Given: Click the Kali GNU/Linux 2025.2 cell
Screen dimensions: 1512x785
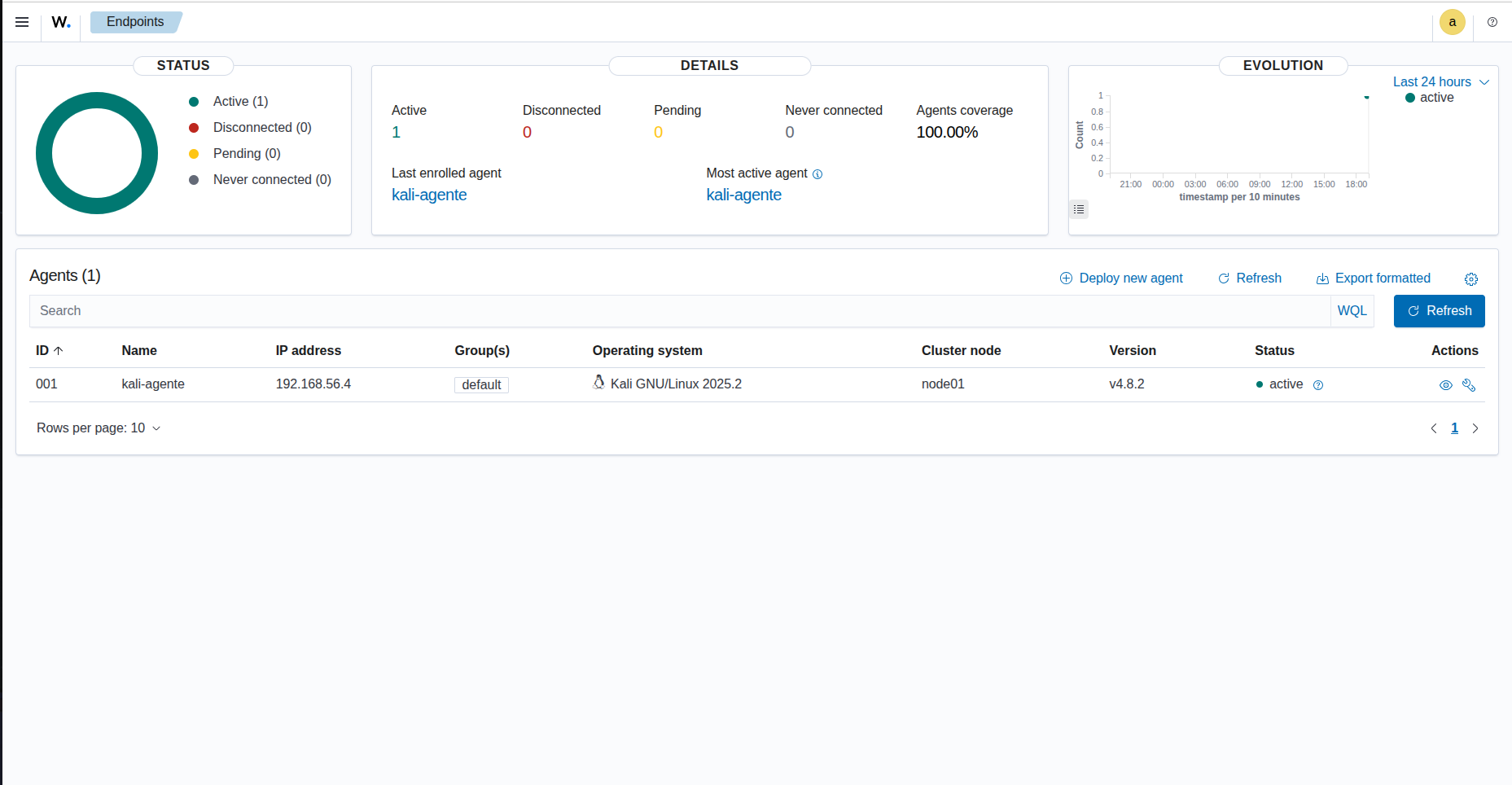Looking at the screenshot, I should (x=676, y=384).
